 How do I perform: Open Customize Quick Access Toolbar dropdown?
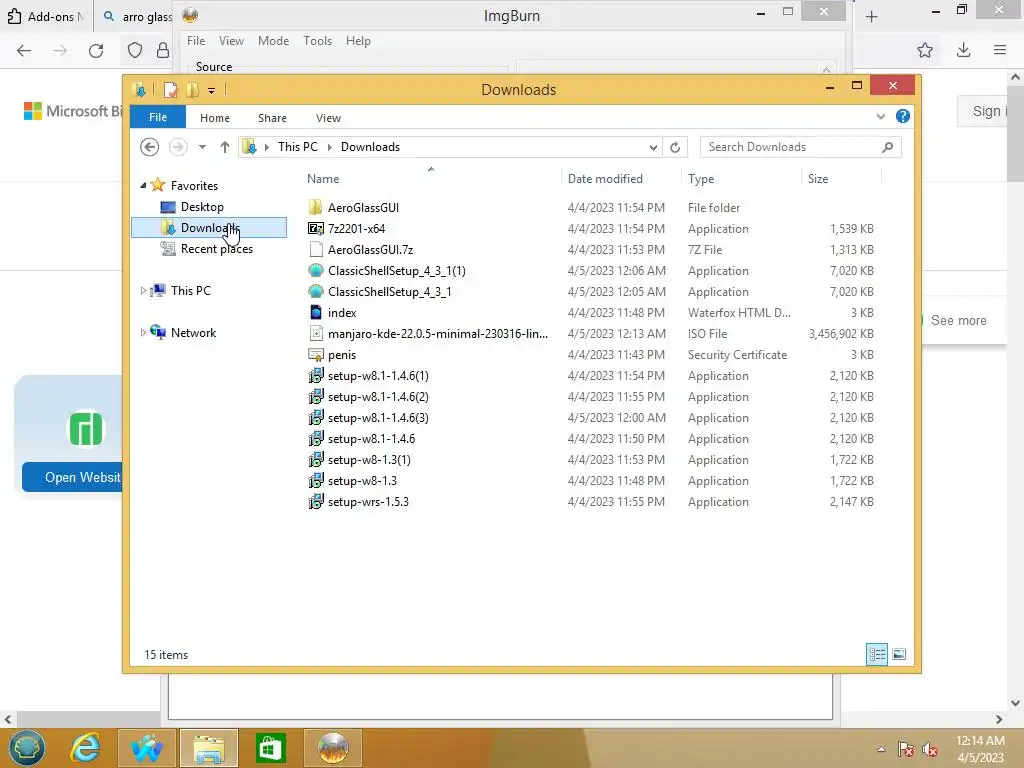[x=212, y=91]
